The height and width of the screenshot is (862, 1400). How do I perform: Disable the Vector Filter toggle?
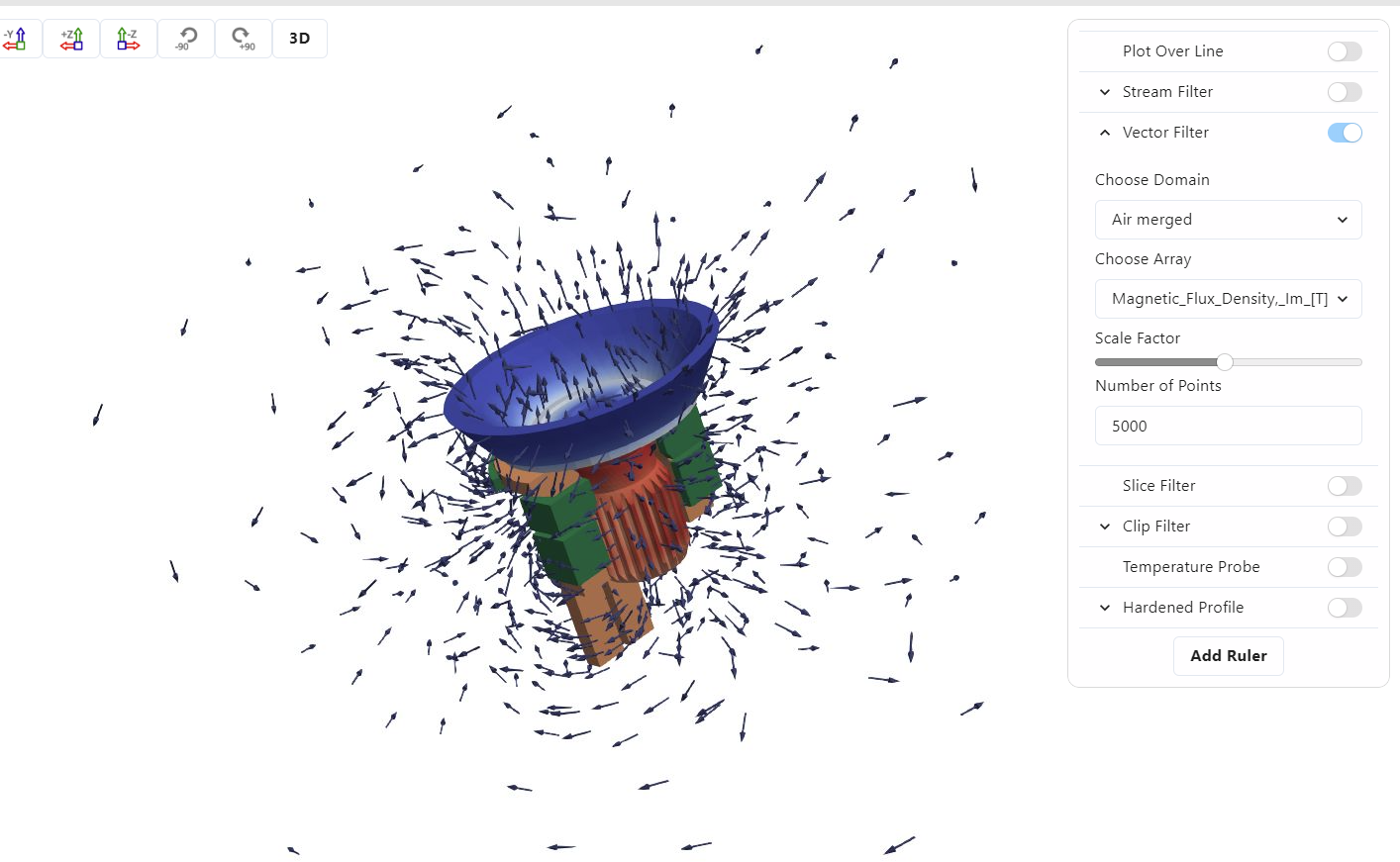coord(1344,133)
